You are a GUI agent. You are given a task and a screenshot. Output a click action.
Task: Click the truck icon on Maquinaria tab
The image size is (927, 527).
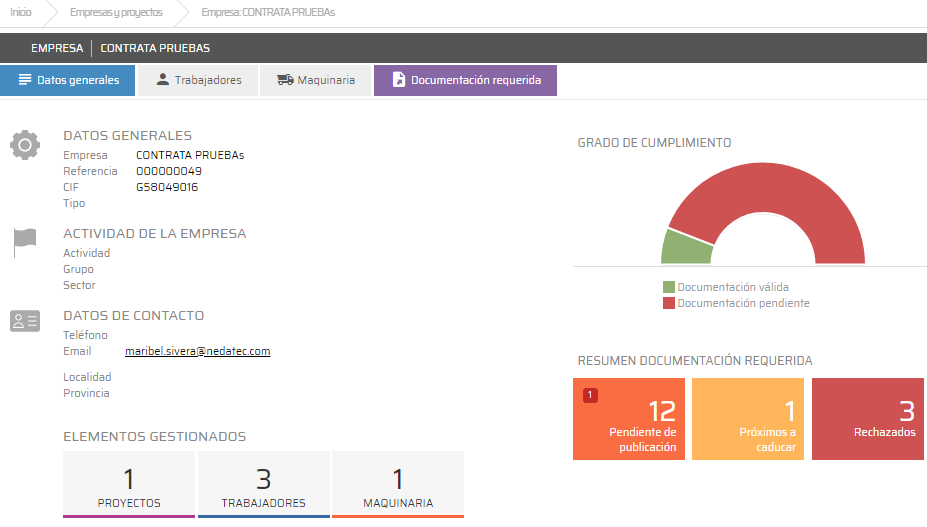click(285, 80)
